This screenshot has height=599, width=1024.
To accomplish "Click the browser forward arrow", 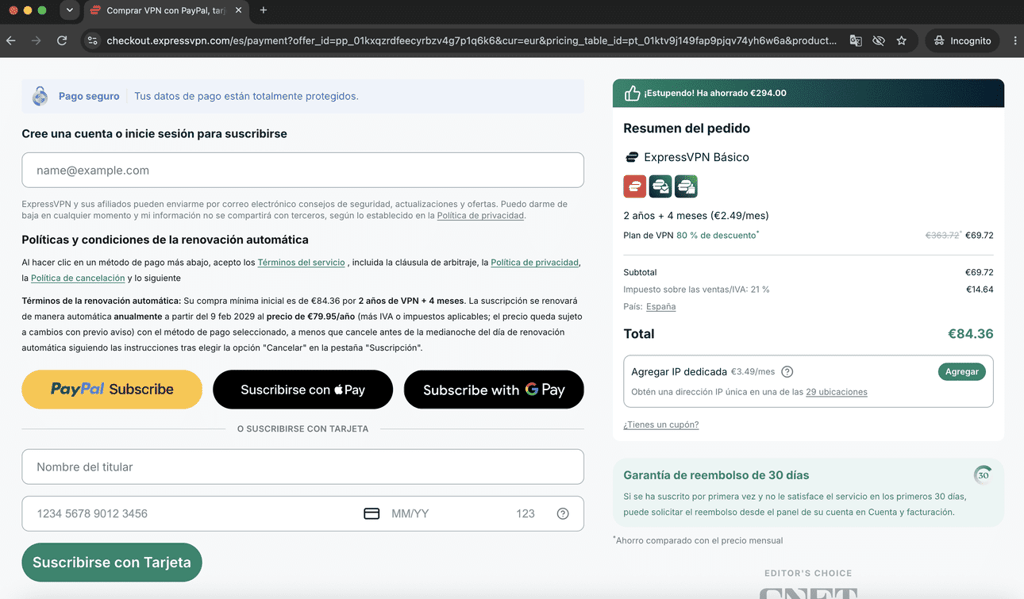I will point(36,40).
